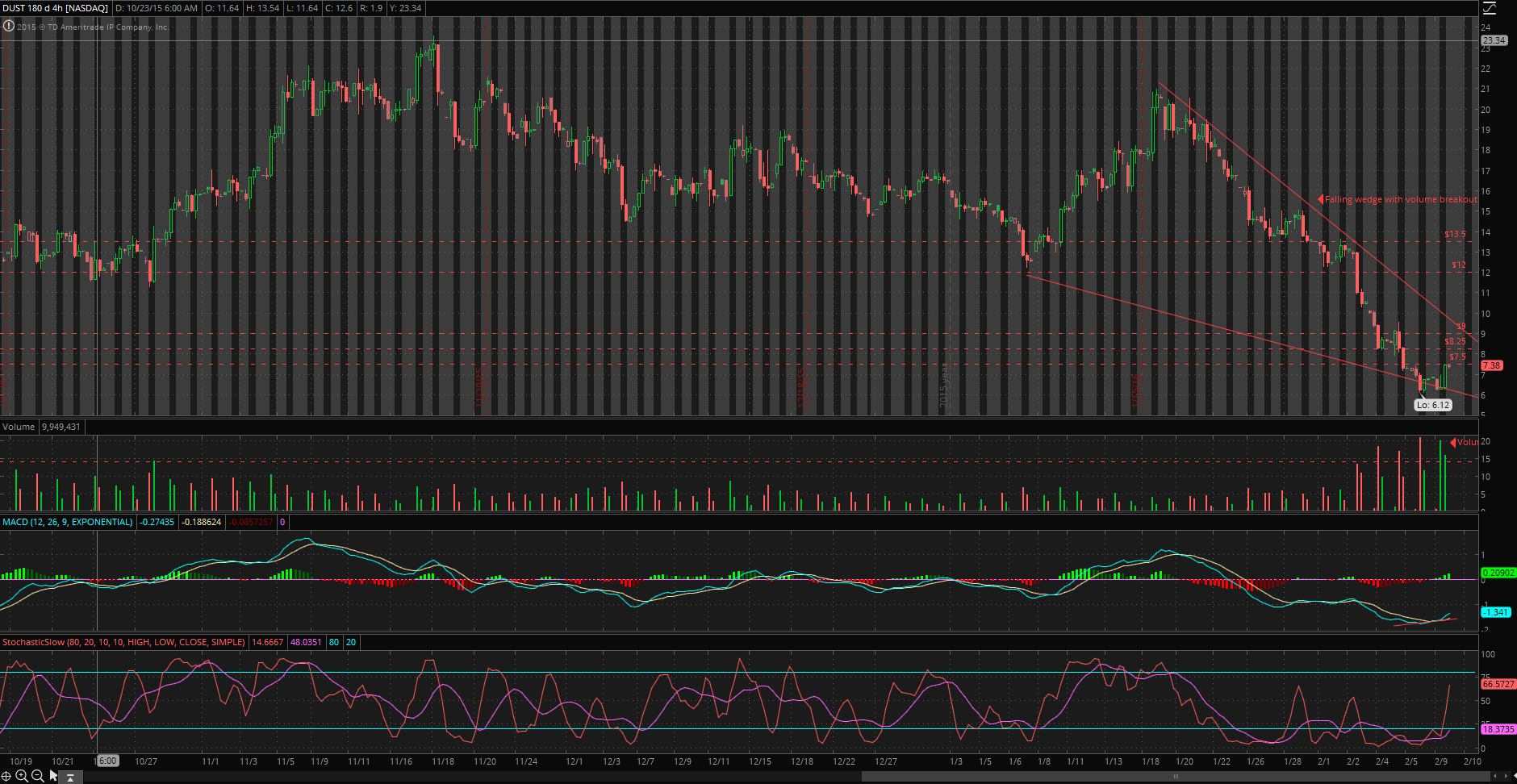This screenshot has height=784, width=1517.
Task: Click the MACD 0.20902 value tag
Action: [x=1498, y=573]
